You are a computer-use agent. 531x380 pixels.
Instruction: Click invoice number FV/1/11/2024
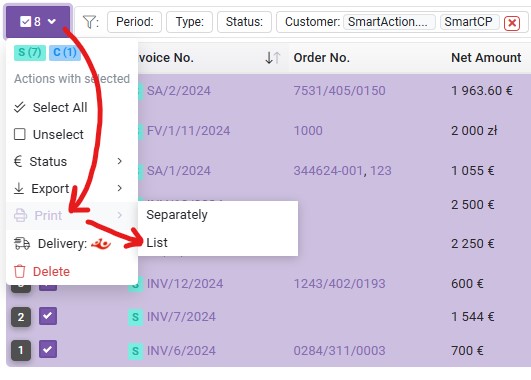pos(188,131)
